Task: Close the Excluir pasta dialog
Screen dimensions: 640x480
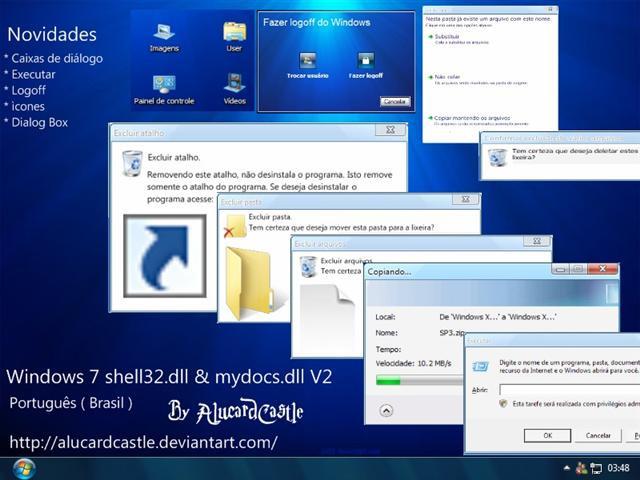Action: pyautogui.click(x=465, y=199)
